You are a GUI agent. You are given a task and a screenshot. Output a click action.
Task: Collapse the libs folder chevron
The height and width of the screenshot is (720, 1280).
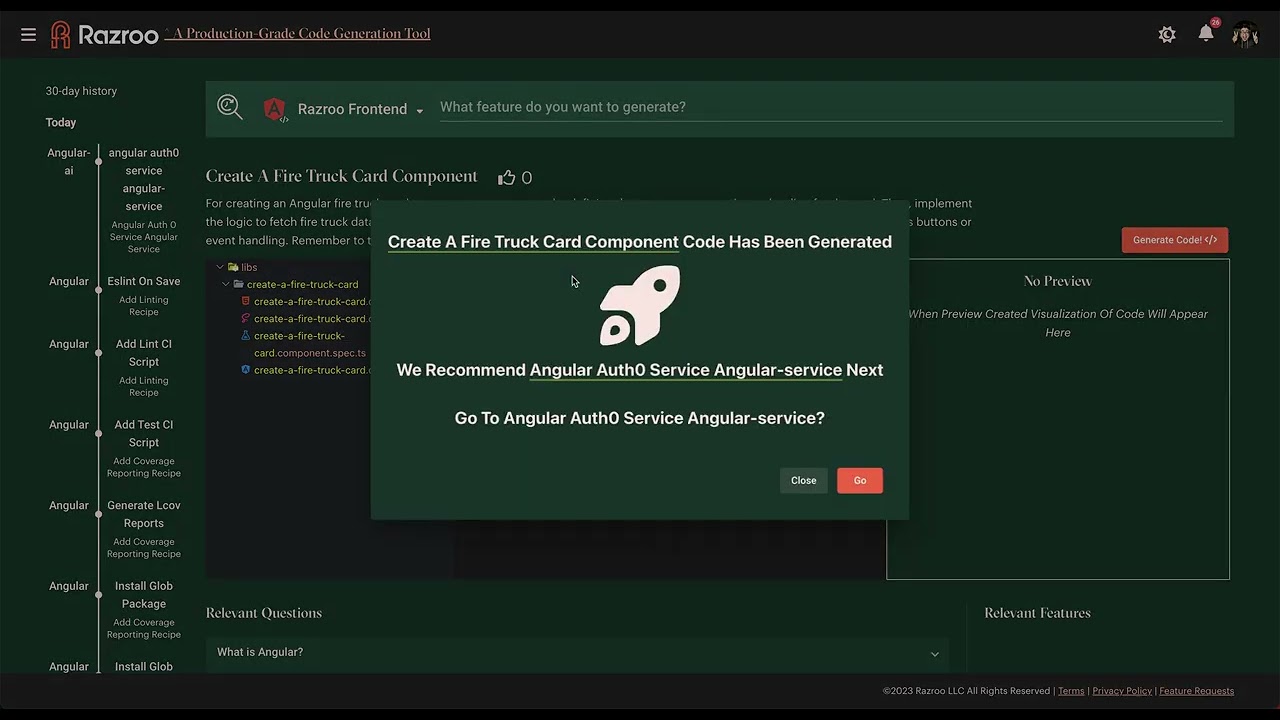point(219,267)
